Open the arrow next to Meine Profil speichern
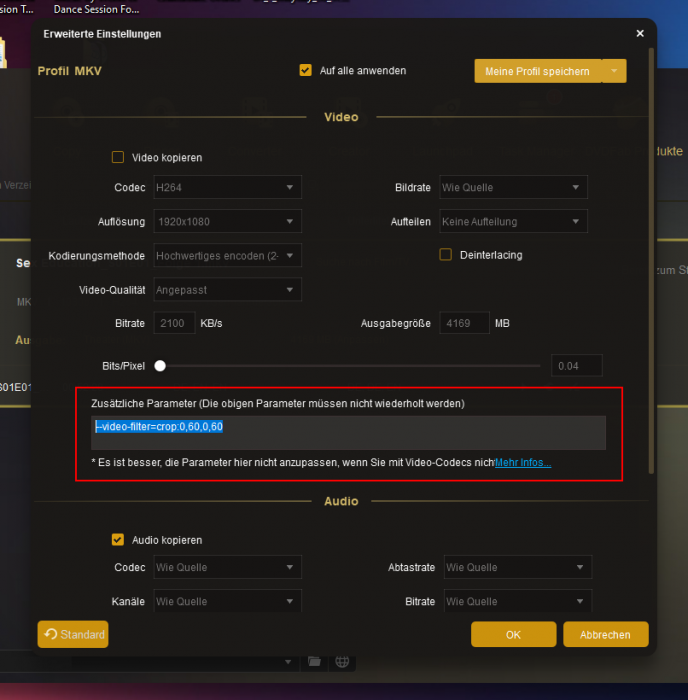Screen dimensions: 688x700 click(615, 71)
